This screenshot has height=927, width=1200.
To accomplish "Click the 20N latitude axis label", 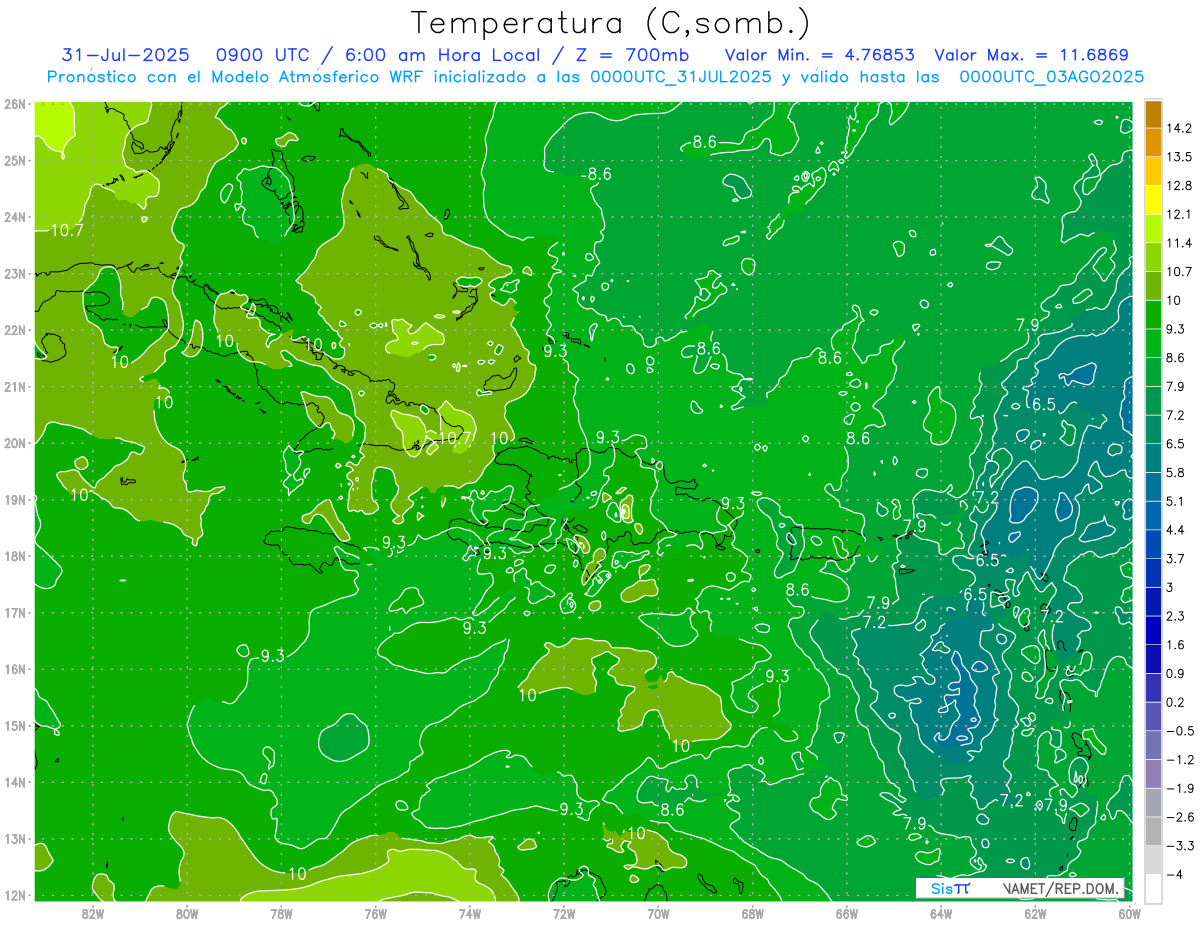I will (14, 443).
